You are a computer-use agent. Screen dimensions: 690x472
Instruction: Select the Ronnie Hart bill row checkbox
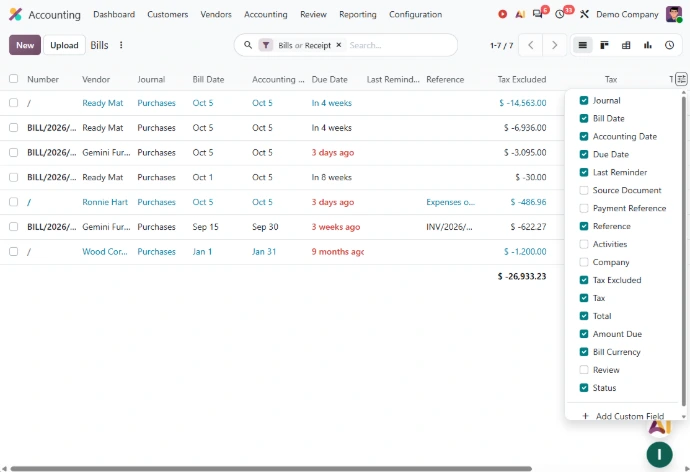[14, 202]
